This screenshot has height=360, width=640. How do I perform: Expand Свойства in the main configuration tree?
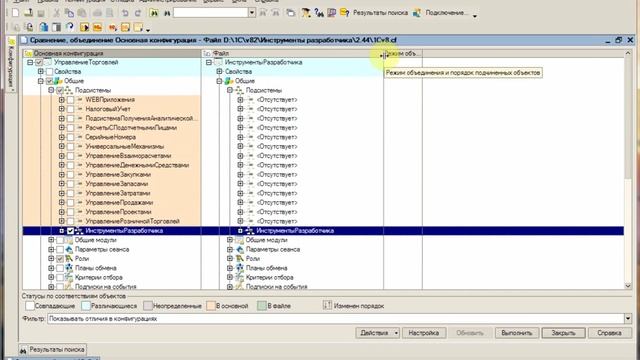pos(41,72)
